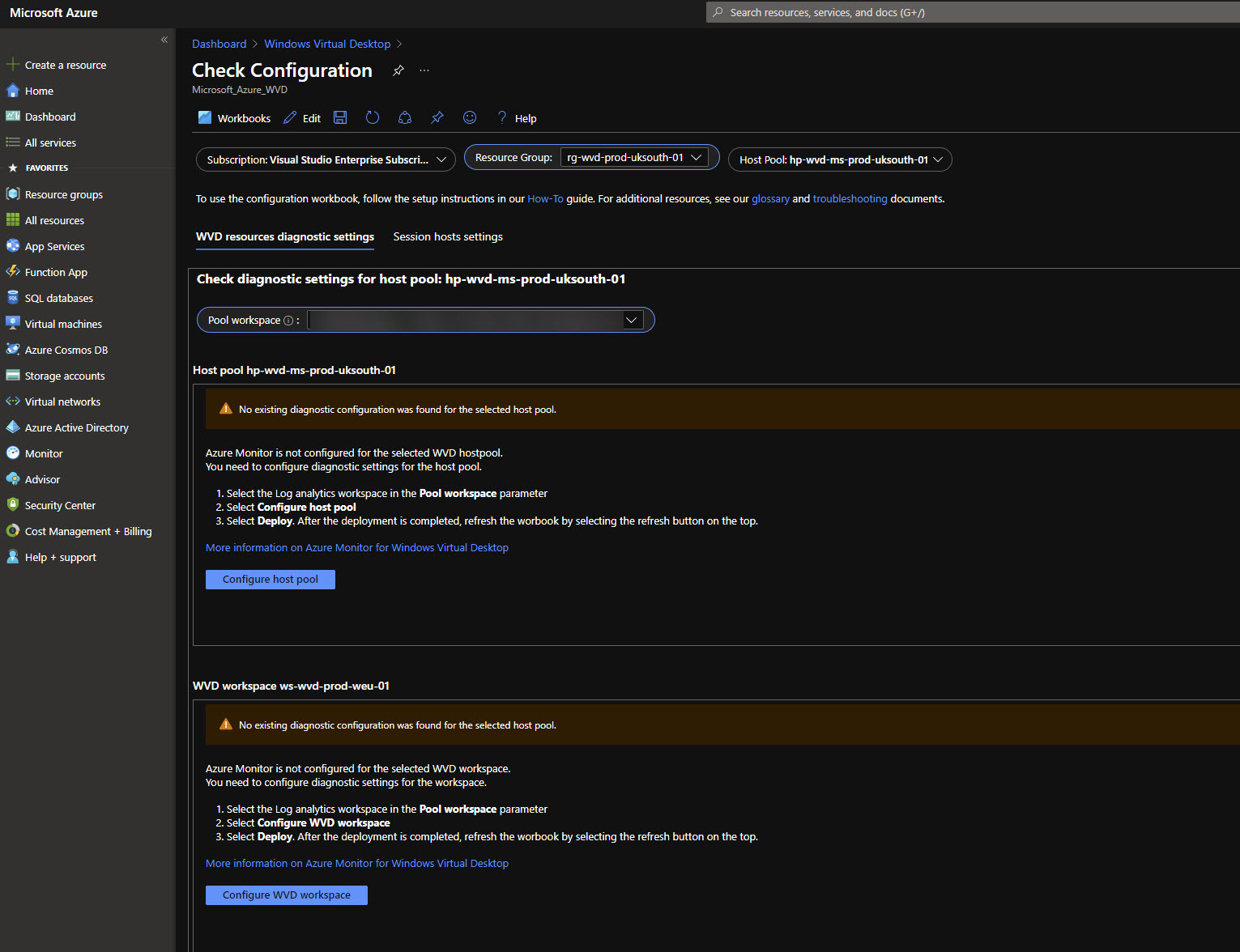Open the more options ellipsis beside the title

pyautogui.click(x=424, y=70)
